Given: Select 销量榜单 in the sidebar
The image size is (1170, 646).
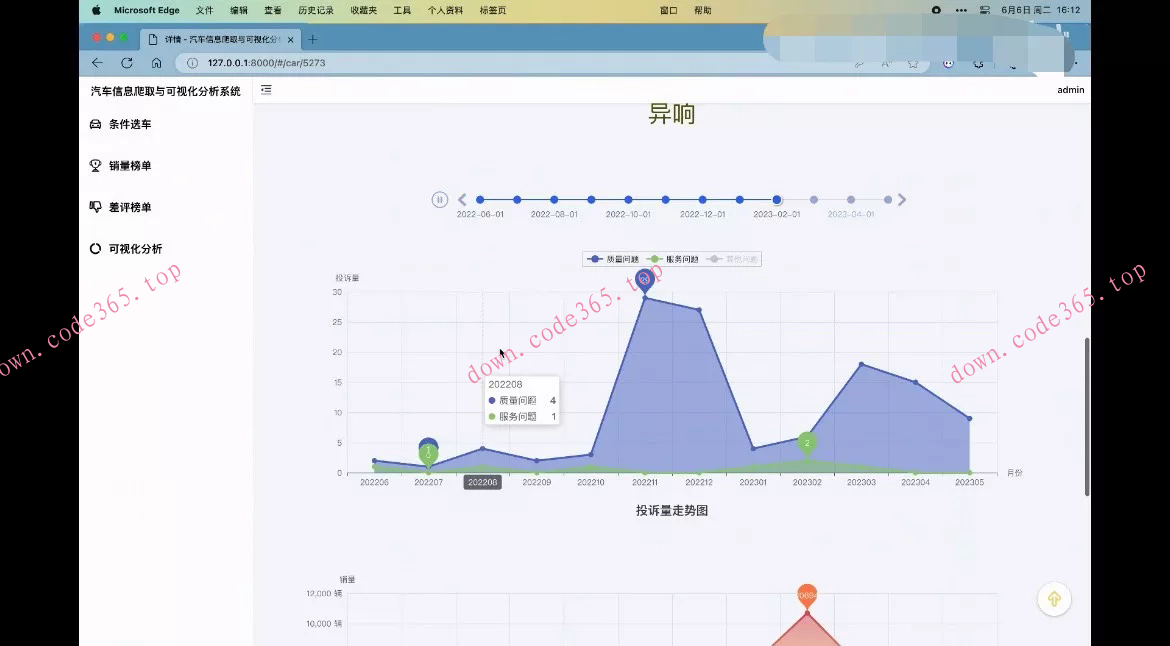Looking at the screenshot, I should (130, 166).
